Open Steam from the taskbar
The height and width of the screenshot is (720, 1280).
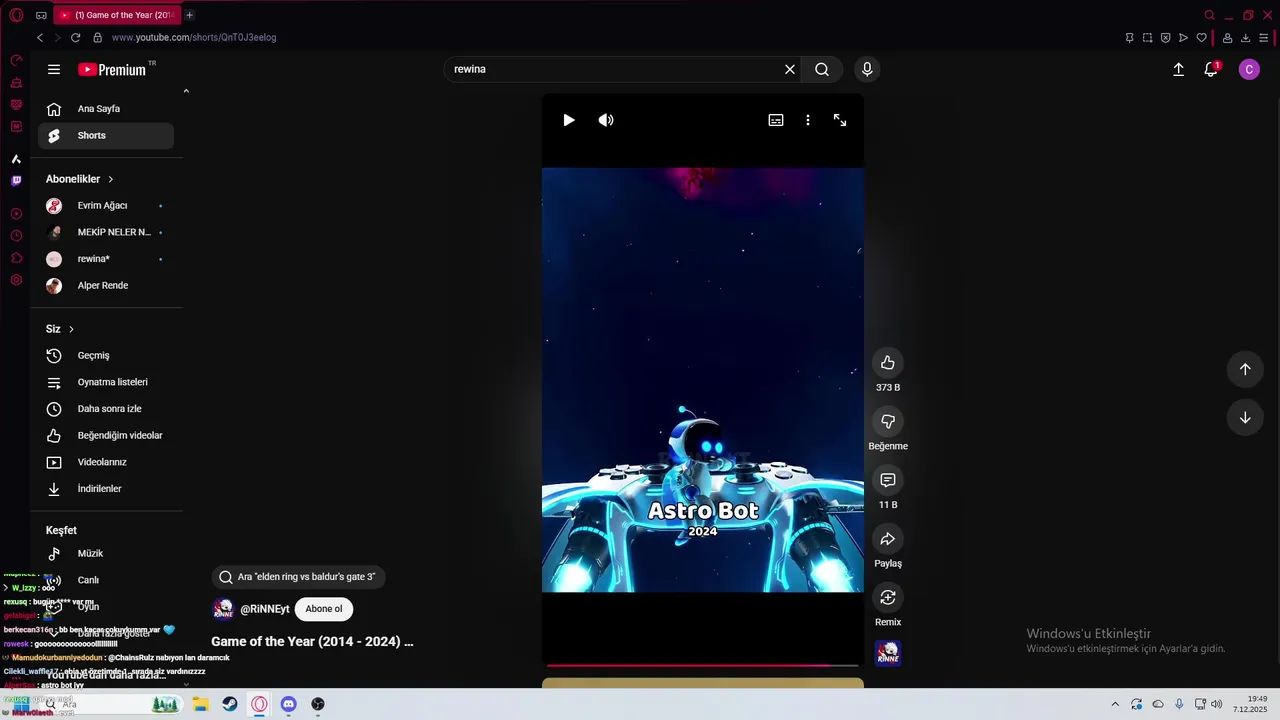coord(230,704)
